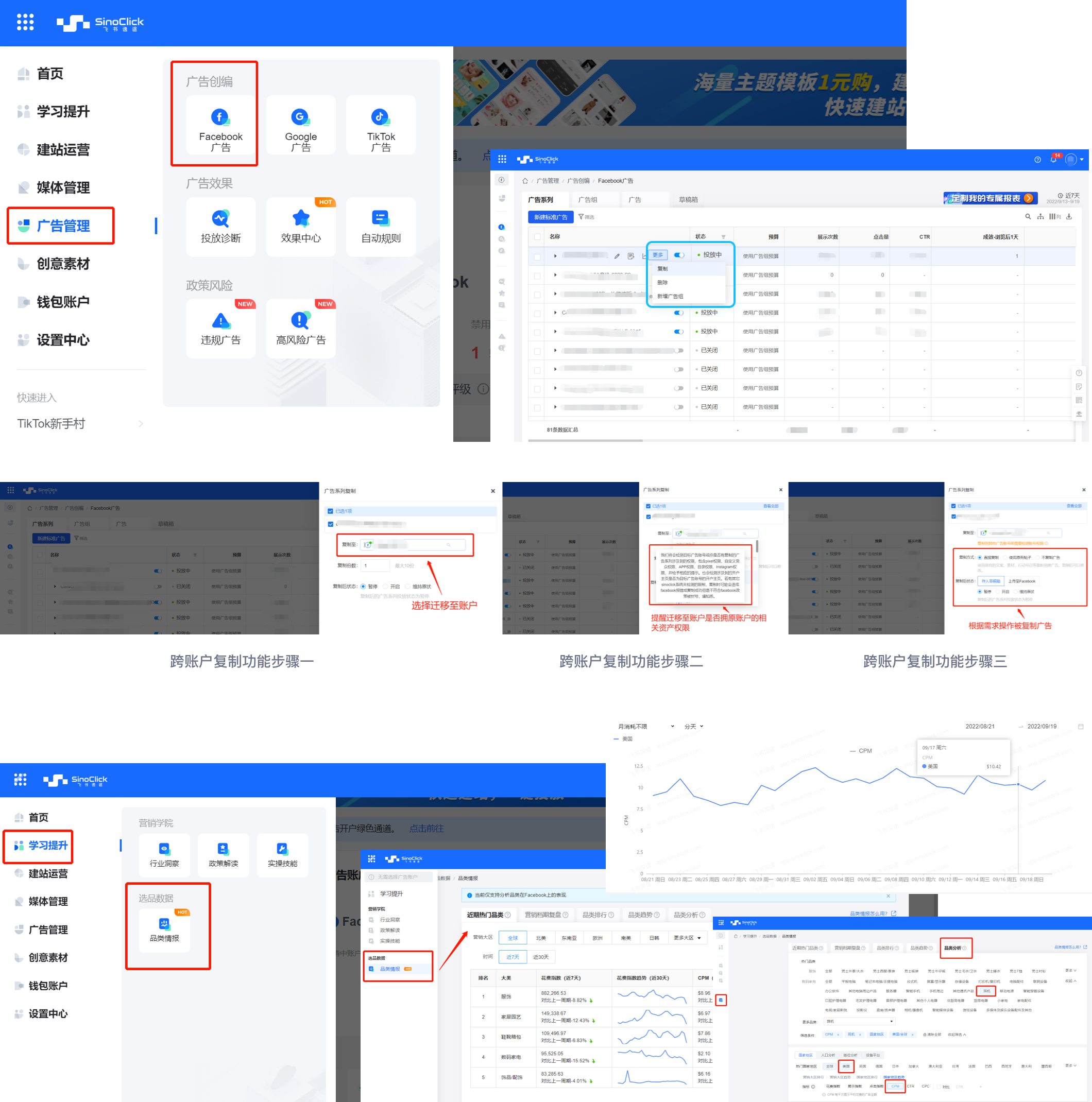This screenshot has height=1102, width=1092.
Task: Click 新建标准广告 button
Action: click(x=551, y=217)
